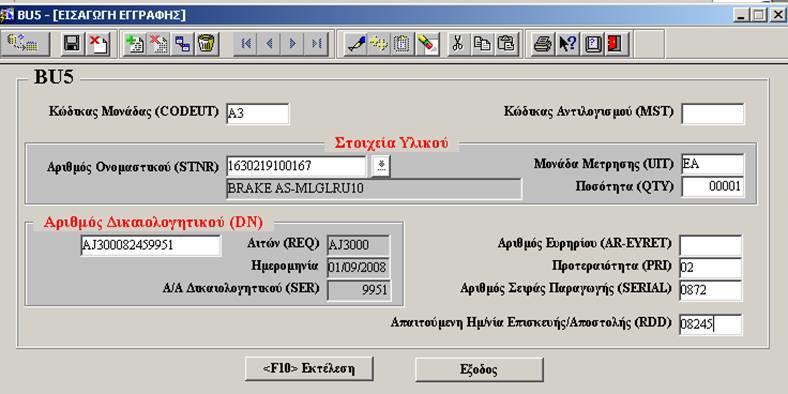The width and height of the screenshot is (788, 394).
Task: Go to previous record arrow
Action: pyautogui.click(x=269, y=44)
